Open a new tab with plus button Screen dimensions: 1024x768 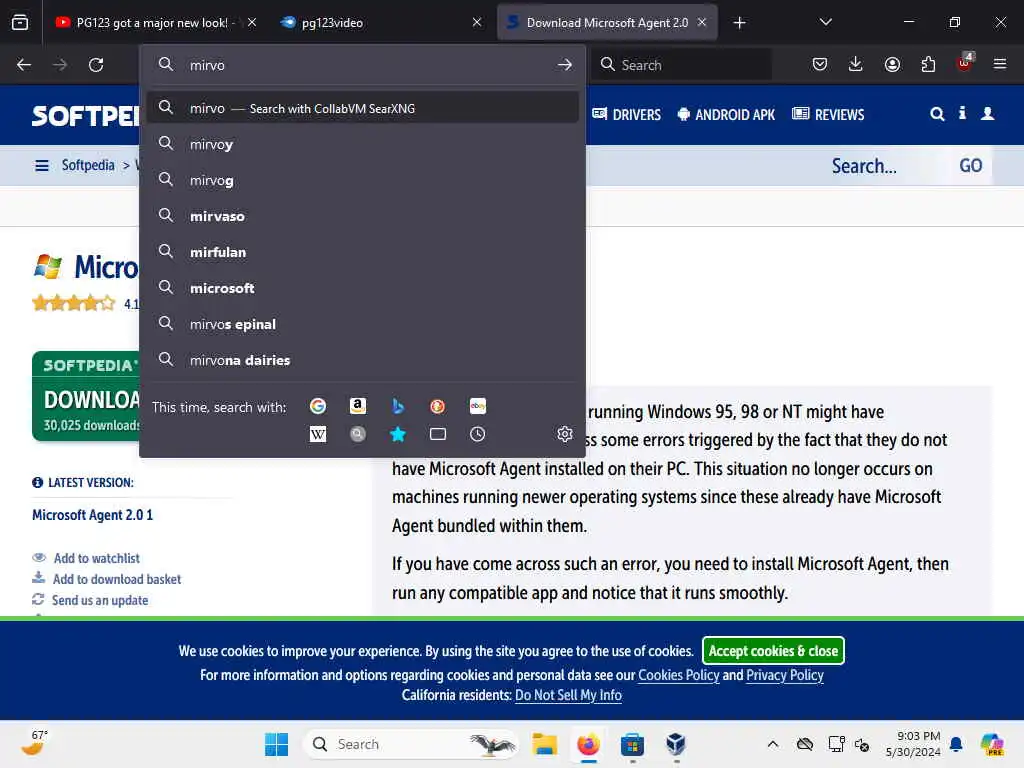coord(739,23)
